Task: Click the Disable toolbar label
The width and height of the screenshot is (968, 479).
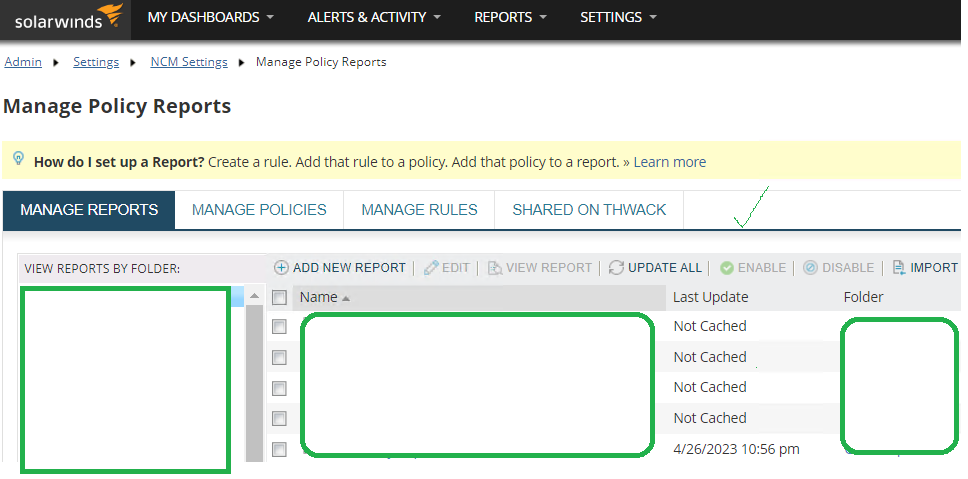Action: pyautogui.click(x=848, y=268)
